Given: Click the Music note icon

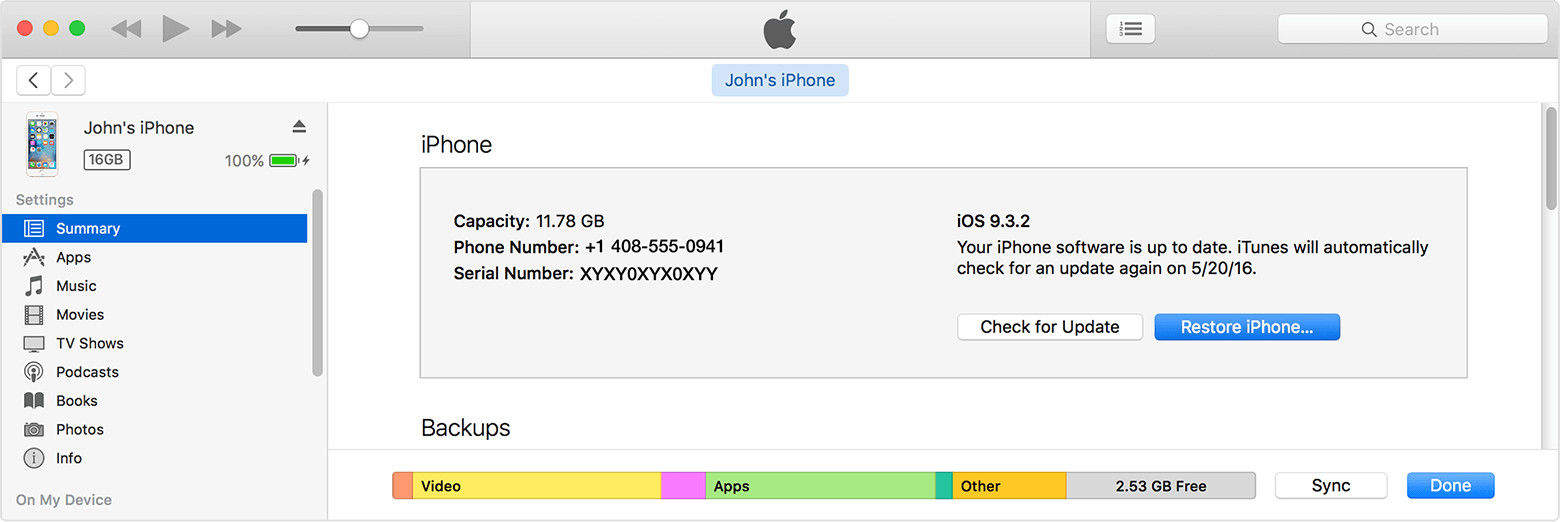Looking at the screenshot, I should pyautogui.click(x=34, y=286).
